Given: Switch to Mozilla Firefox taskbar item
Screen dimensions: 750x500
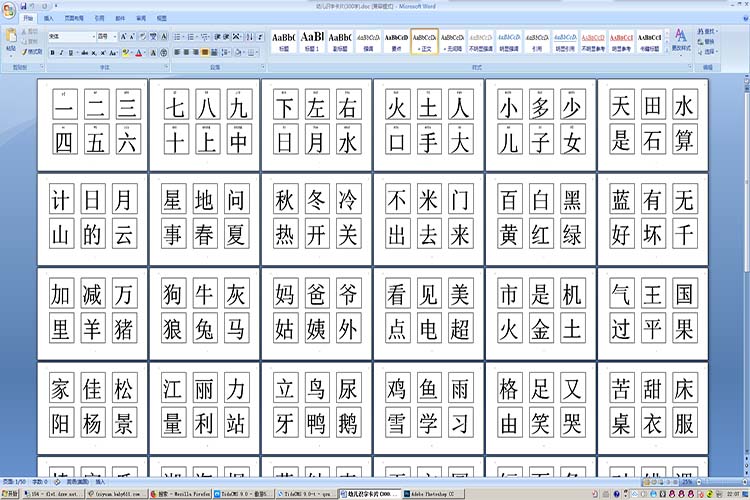Looking at the screenshot, I should (180, 493).
